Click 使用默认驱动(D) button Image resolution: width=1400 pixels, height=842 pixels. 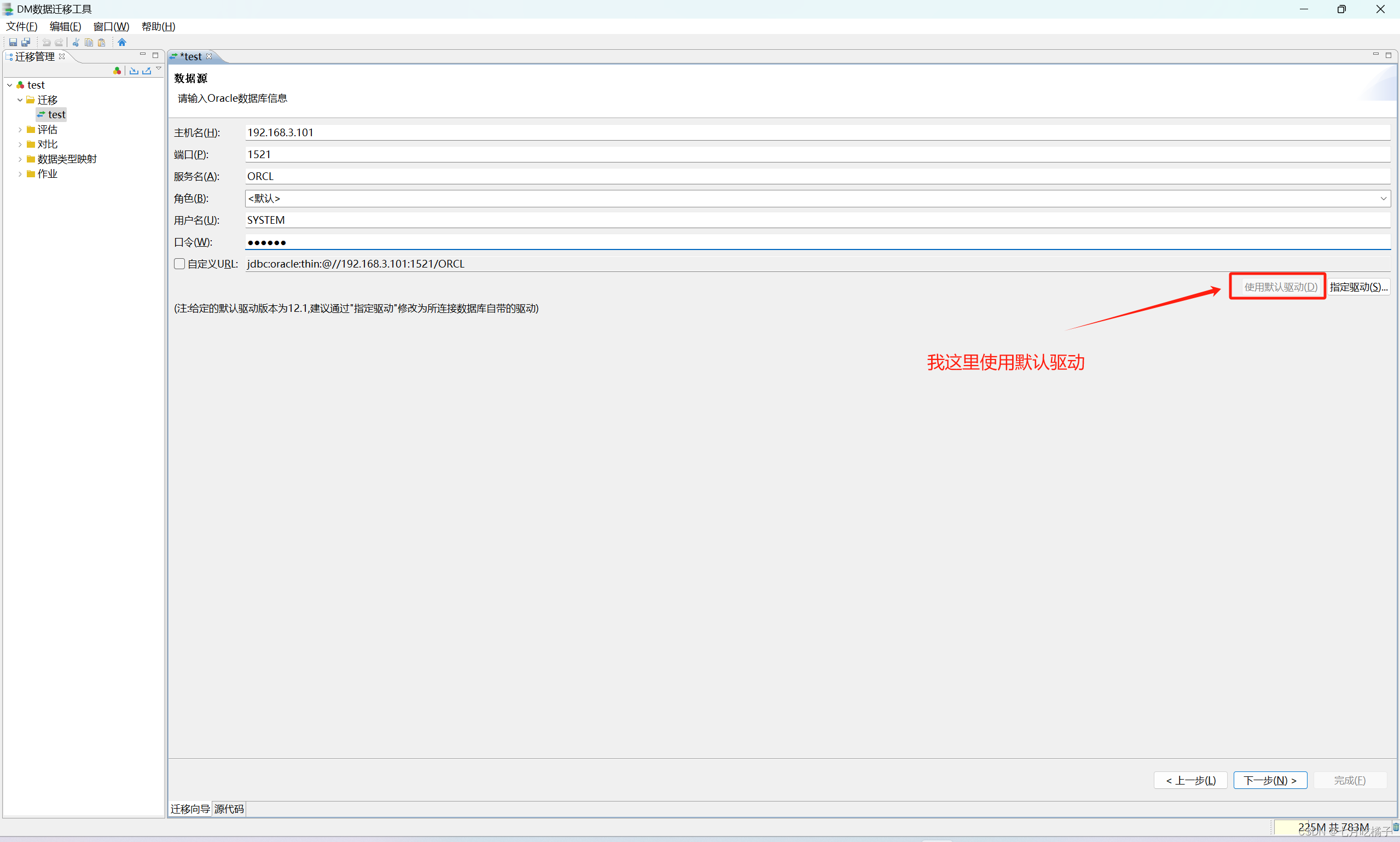[x=1280, y=287]
